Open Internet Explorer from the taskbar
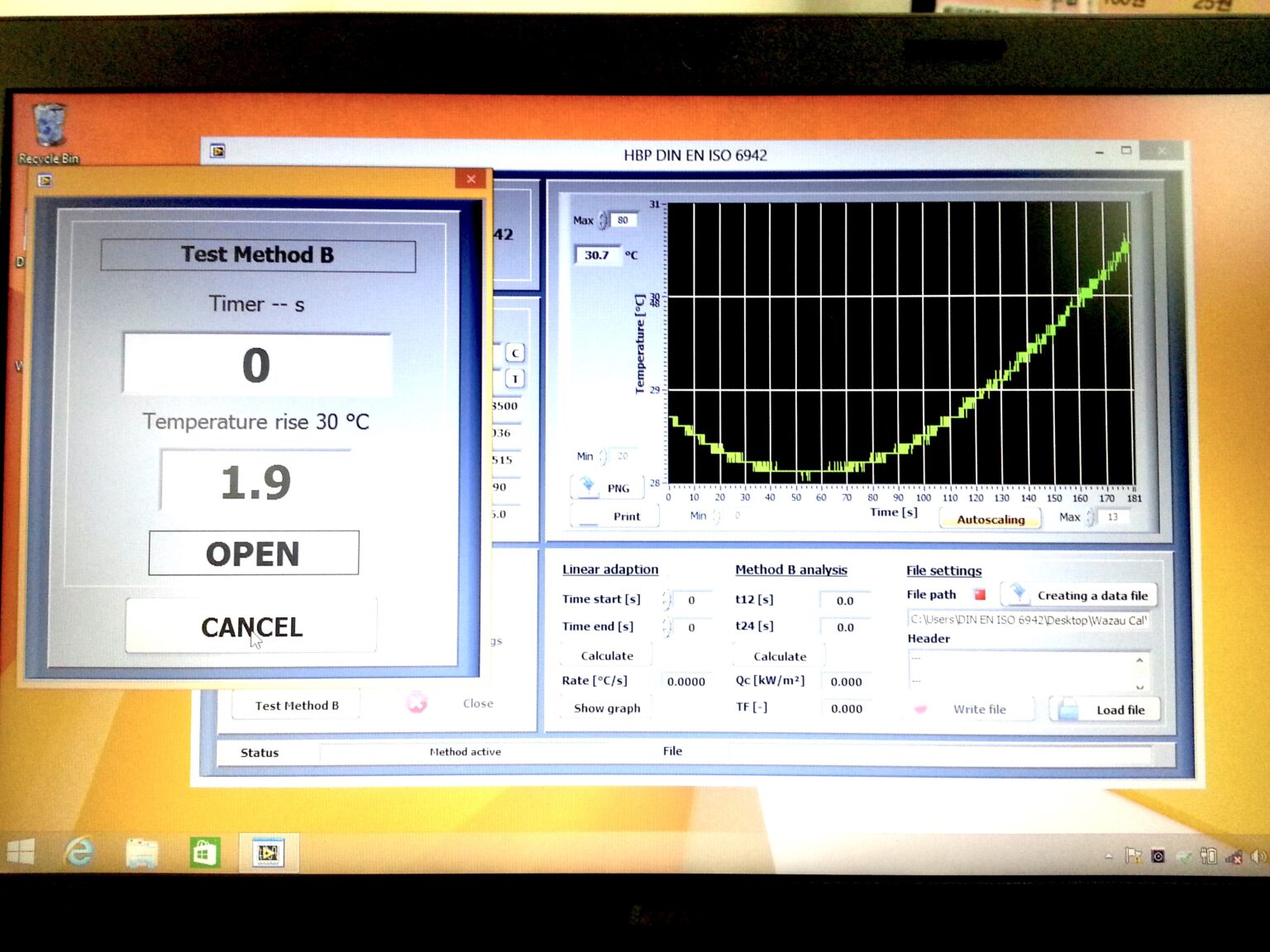Screen dimensions: 1270x952 click(80, 852)
